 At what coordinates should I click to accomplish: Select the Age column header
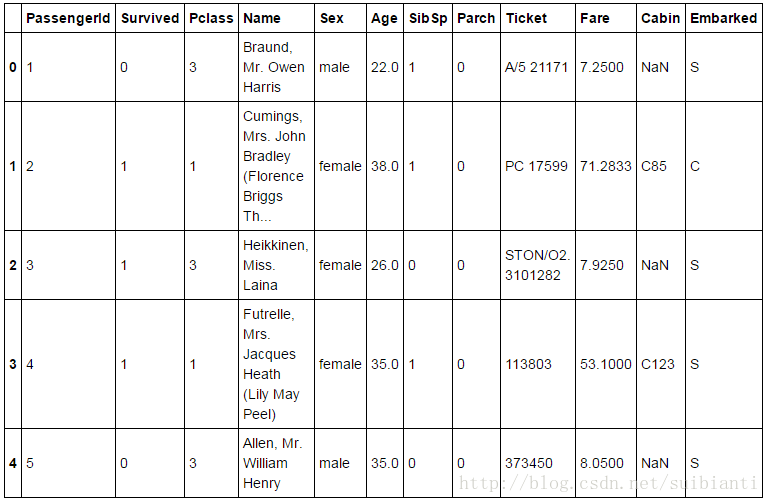(384, 18)
